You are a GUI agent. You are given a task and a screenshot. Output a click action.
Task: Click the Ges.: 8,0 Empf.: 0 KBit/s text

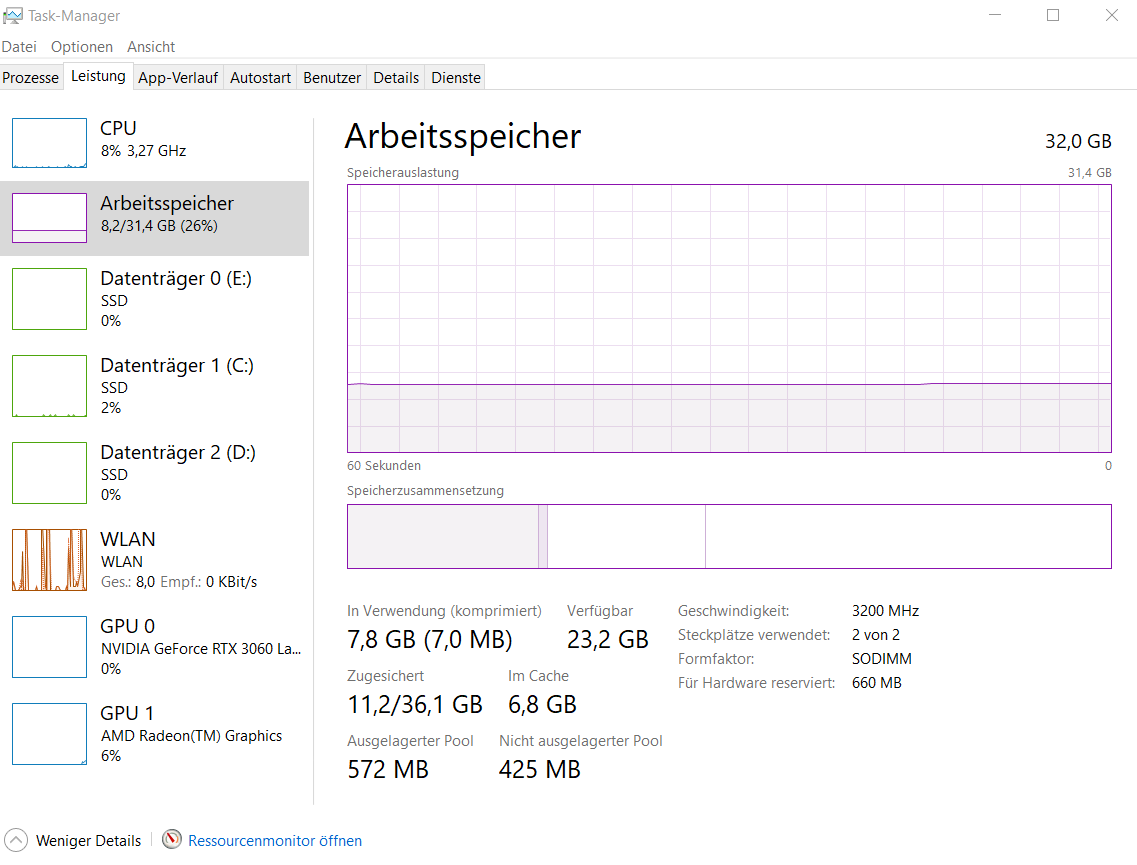coord(179,582)
